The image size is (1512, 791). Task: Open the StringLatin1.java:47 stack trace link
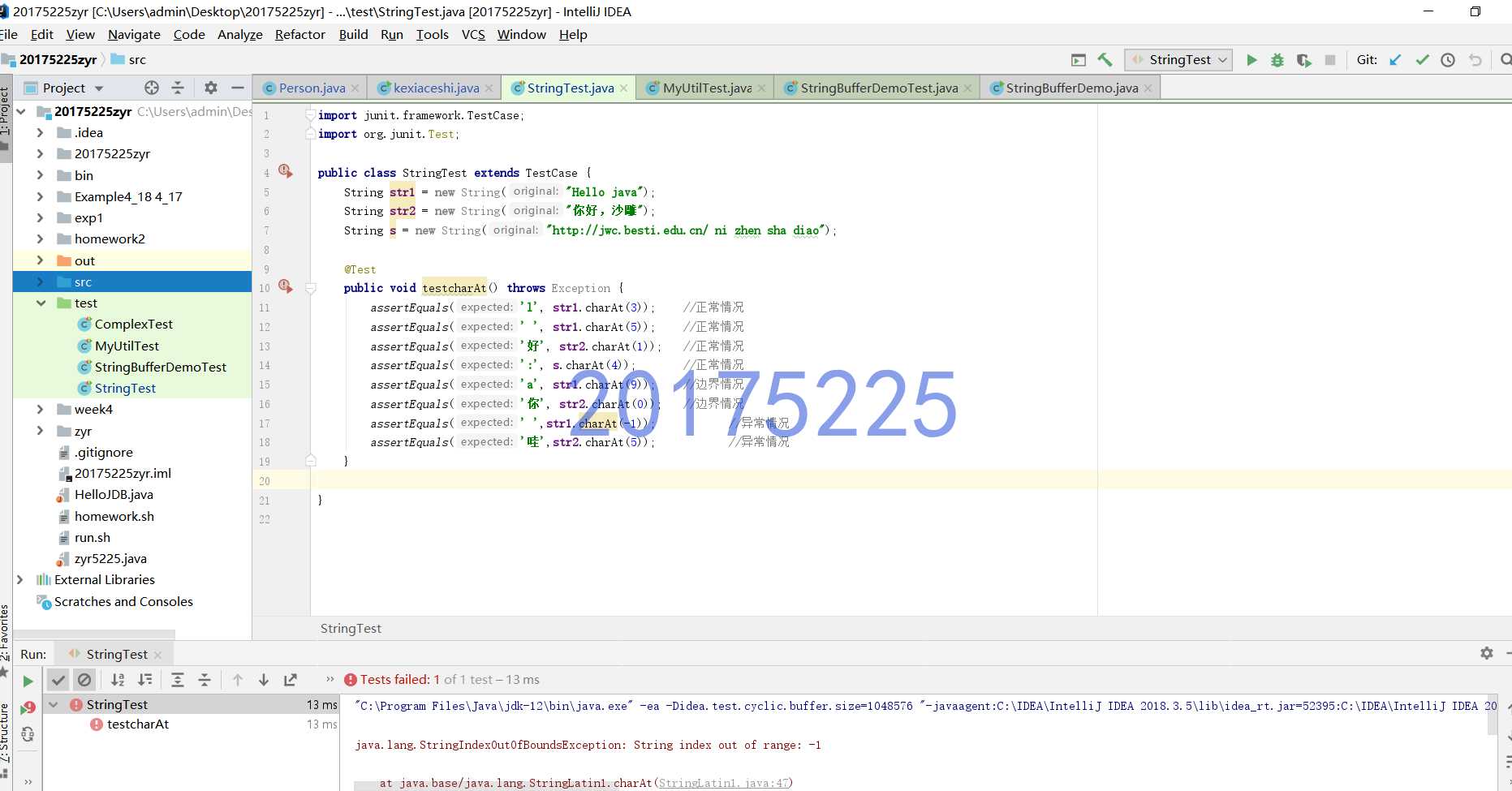point(723,783)
